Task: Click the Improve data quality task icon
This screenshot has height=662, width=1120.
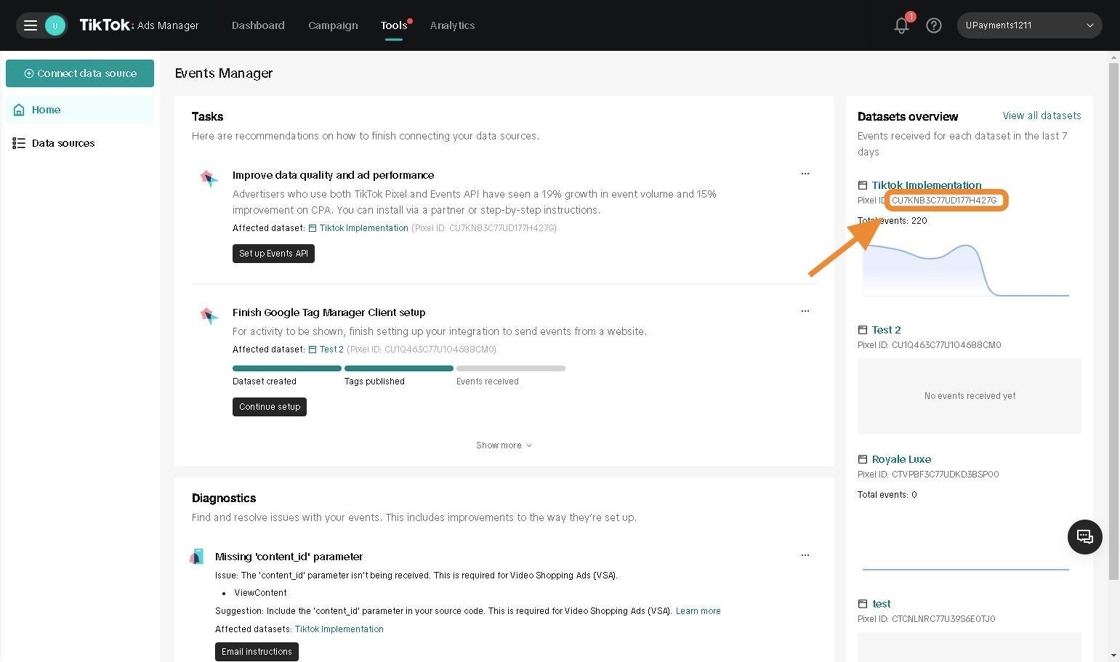Action: 209,178
